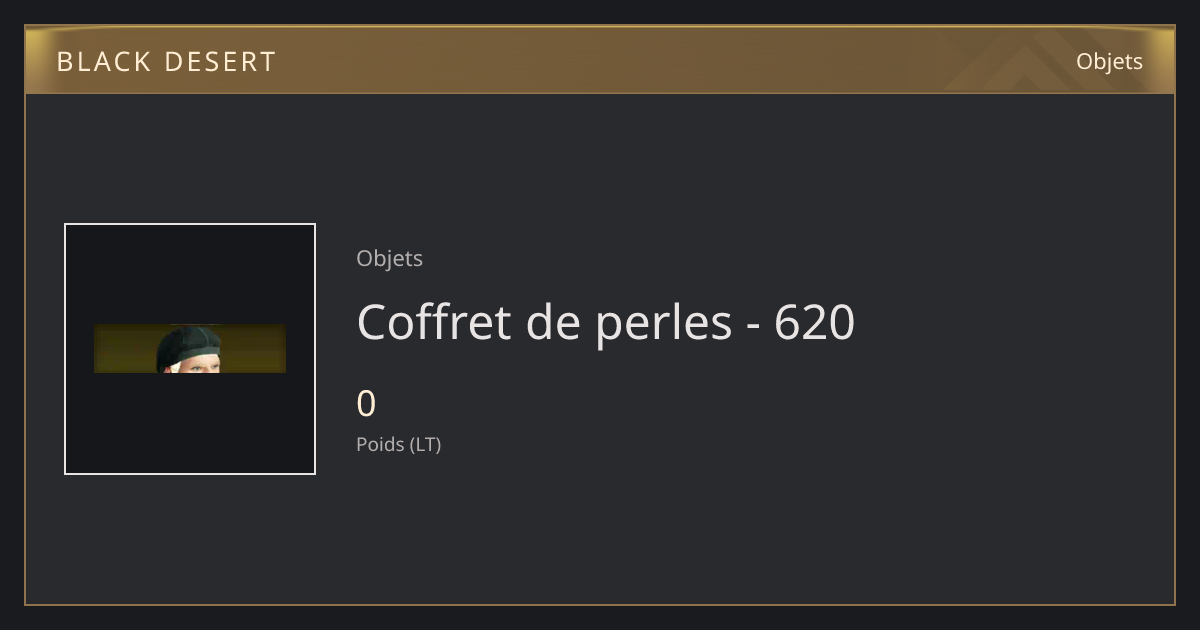Click the white border of the item thumbnail
Image resolution: width=1200 pixels, height=630 pixels.
[x=65, y=349]
